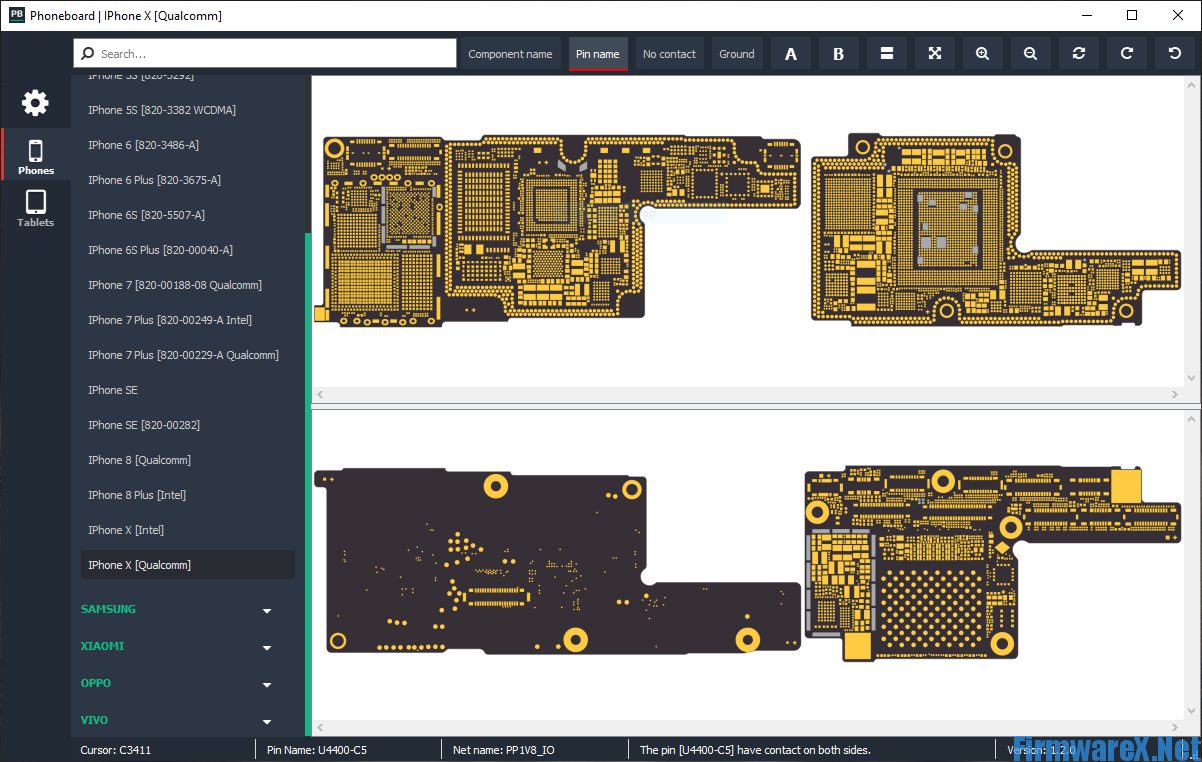Image resolution: width=1202 pixels, height=762 pixels.
Task: Zoom in on the board view
Action: [982, 53]
